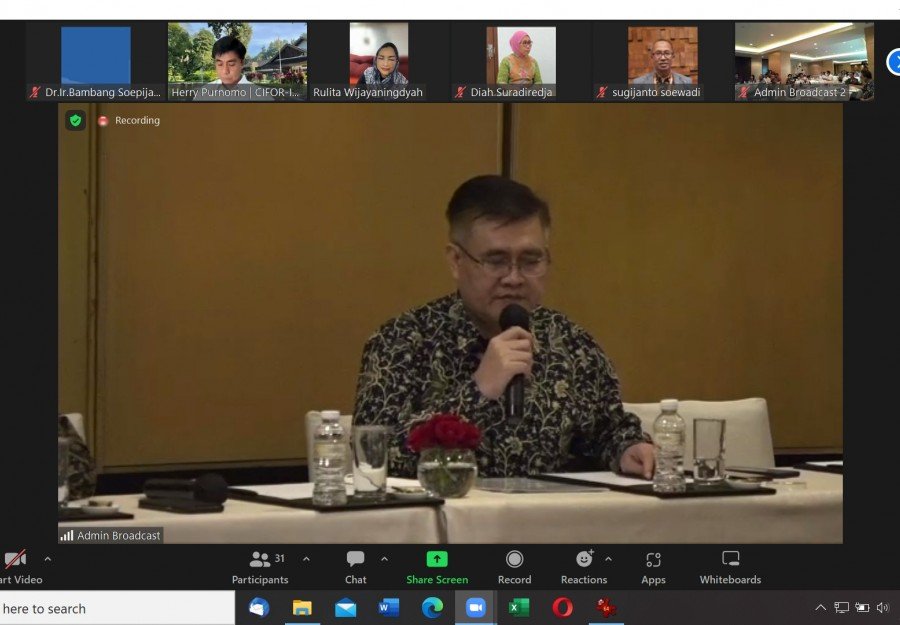This screenshot has height=625, width=900.
Task: Open Microsoft Excel from the taskbar
Action: pyautogui.click(x=519, y=608)
